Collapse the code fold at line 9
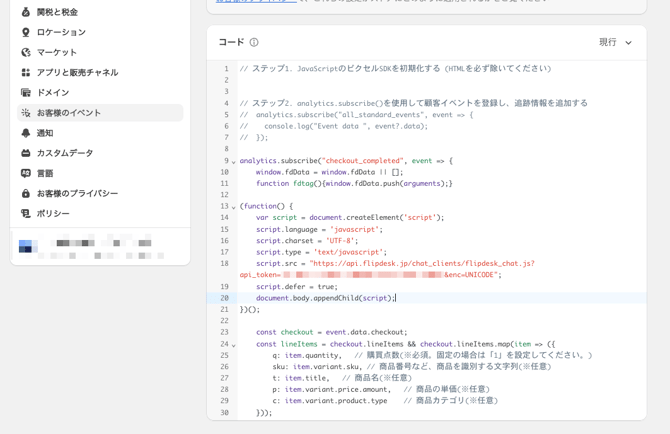The image size is (670, 434). [x=234, y=161]
